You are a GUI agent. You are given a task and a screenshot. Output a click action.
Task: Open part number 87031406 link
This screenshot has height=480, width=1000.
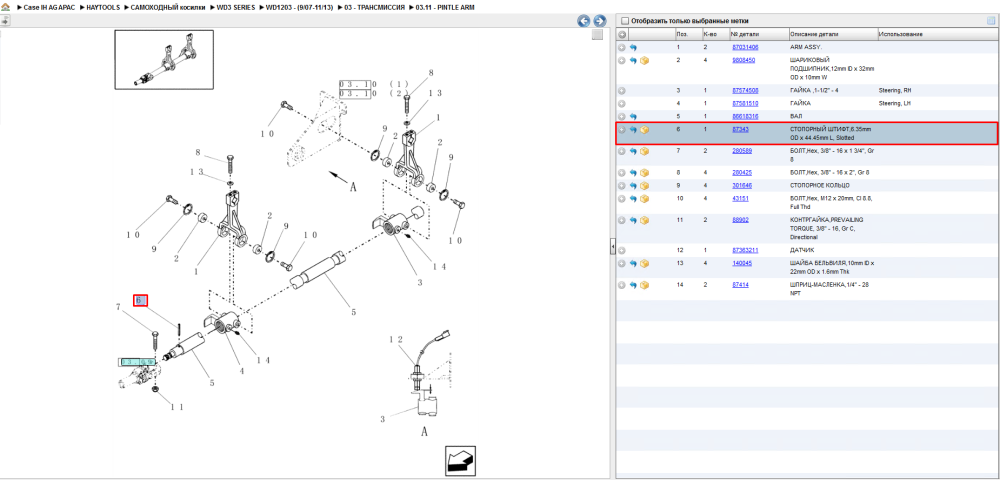point(745,47)
